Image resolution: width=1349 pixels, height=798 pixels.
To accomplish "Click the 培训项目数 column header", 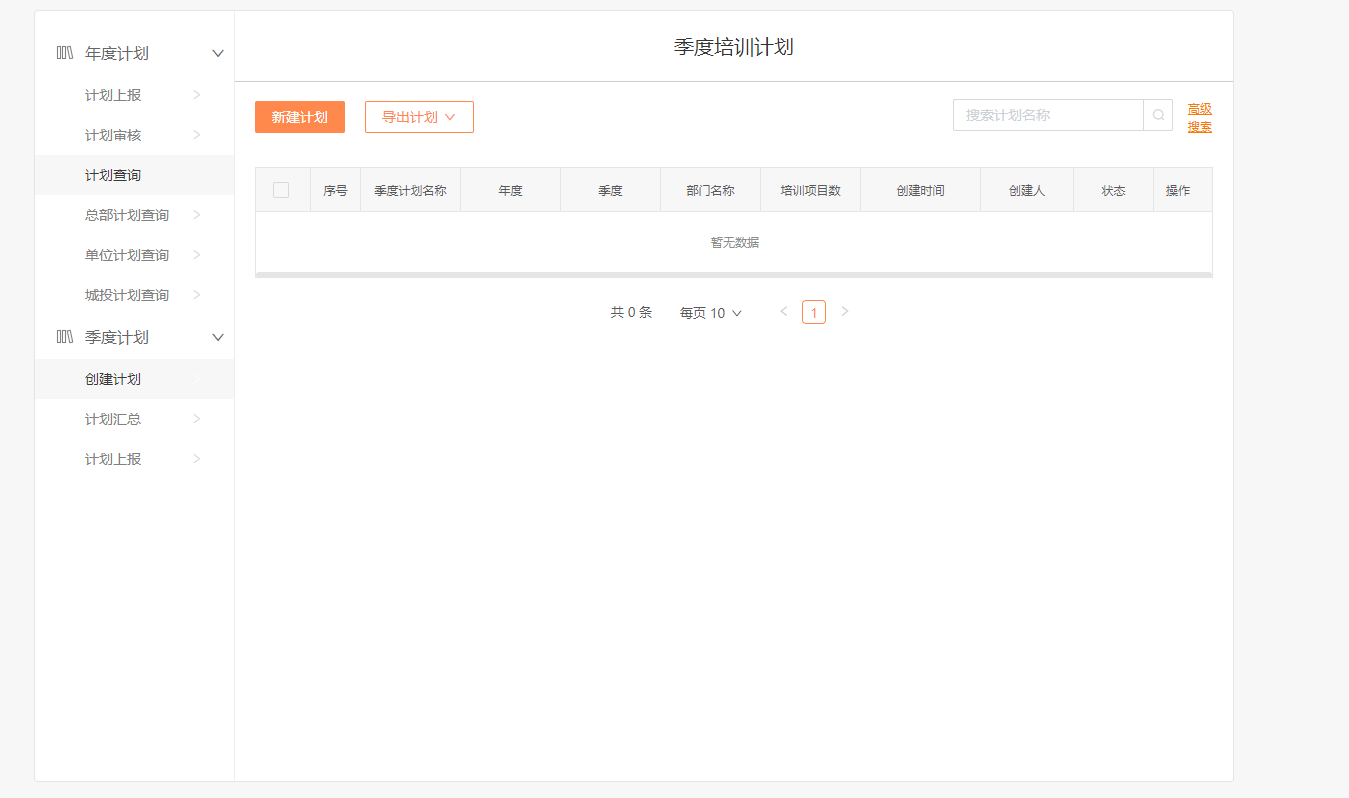I will pyautogui.click(x=811, y=190).
